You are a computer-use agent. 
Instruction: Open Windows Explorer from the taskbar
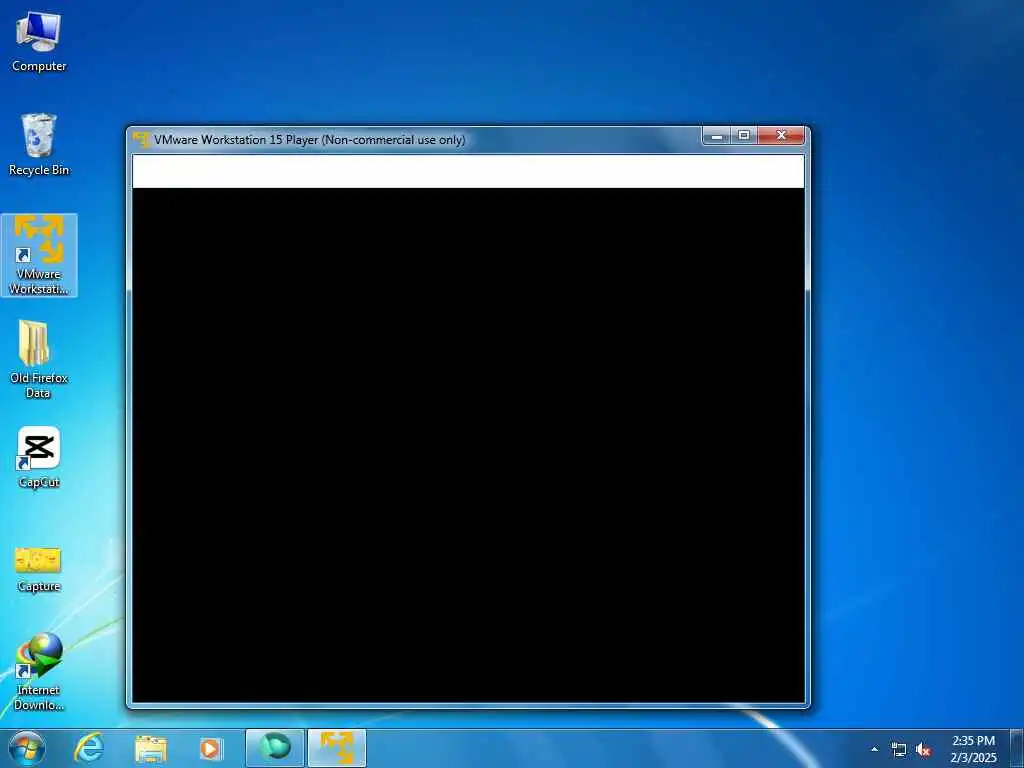tap(151, 749)
